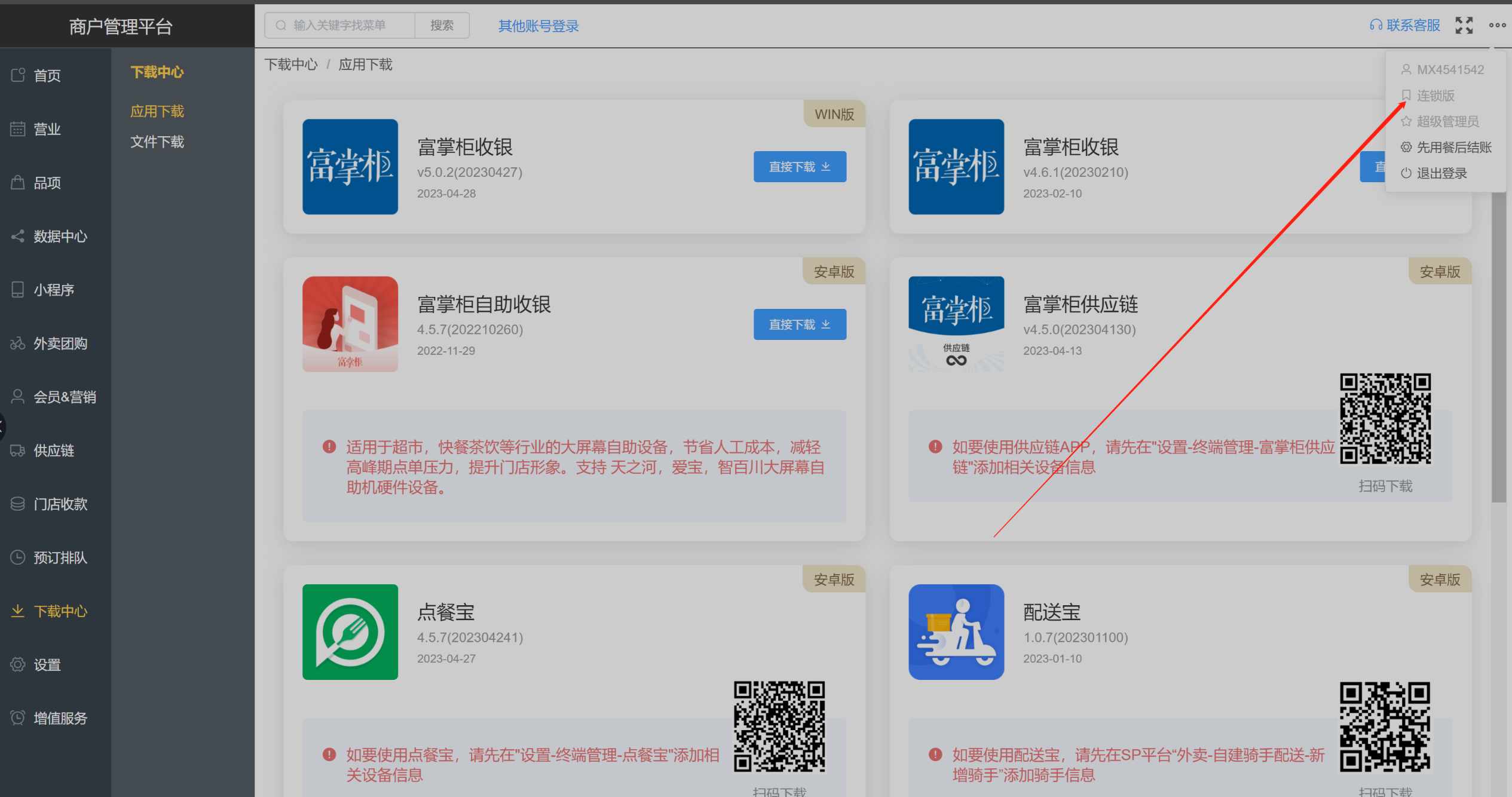
Task: Click 退出登录 to log out
Action: (x=1434, y=173)
